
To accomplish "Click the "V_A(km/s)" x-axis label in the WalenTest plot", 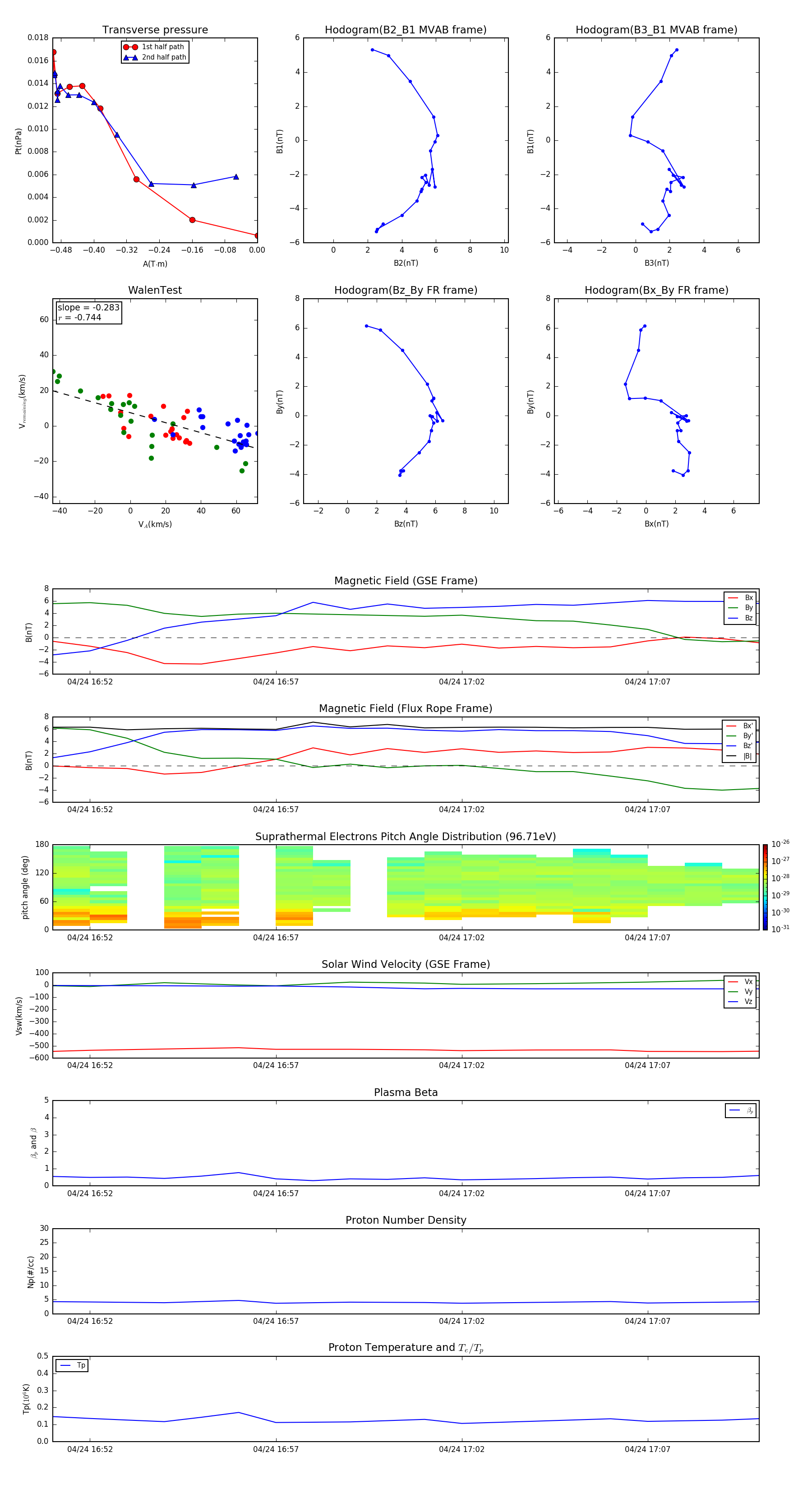I will click(x=155, y=524).
